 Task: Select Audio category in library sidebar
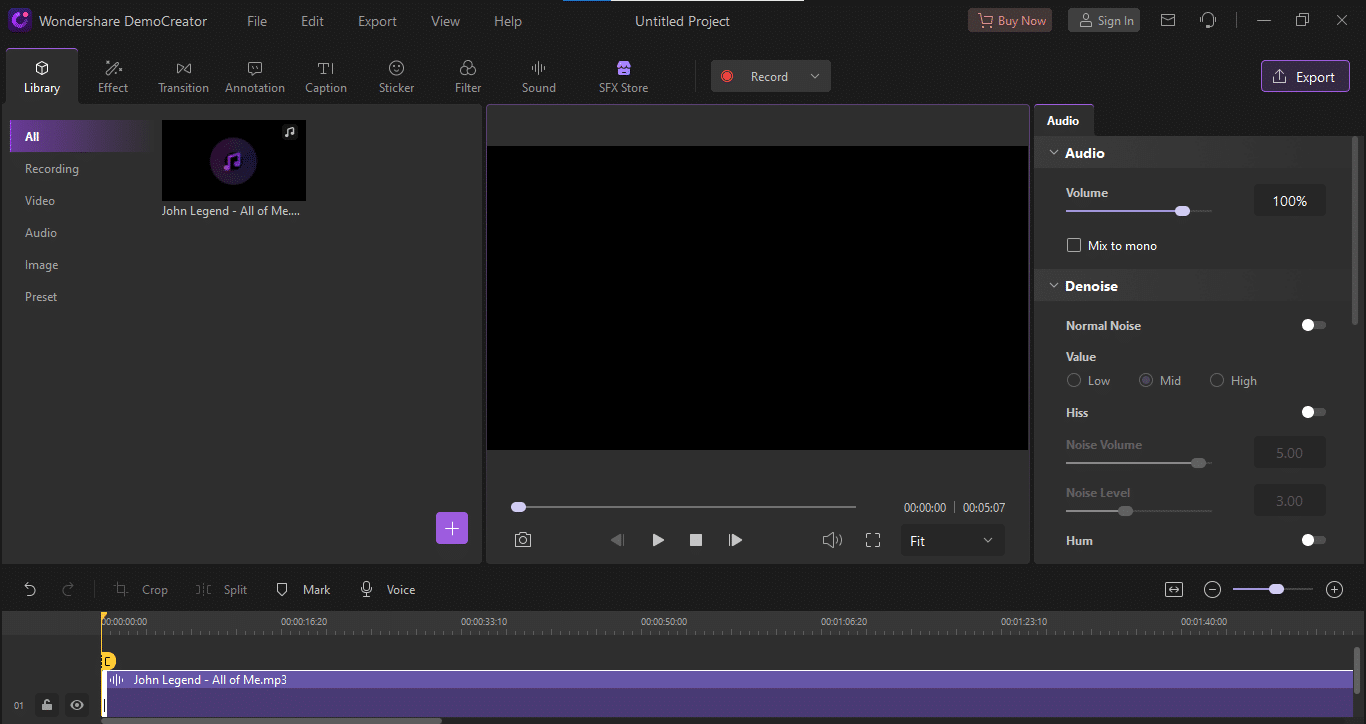pos(41,233)
